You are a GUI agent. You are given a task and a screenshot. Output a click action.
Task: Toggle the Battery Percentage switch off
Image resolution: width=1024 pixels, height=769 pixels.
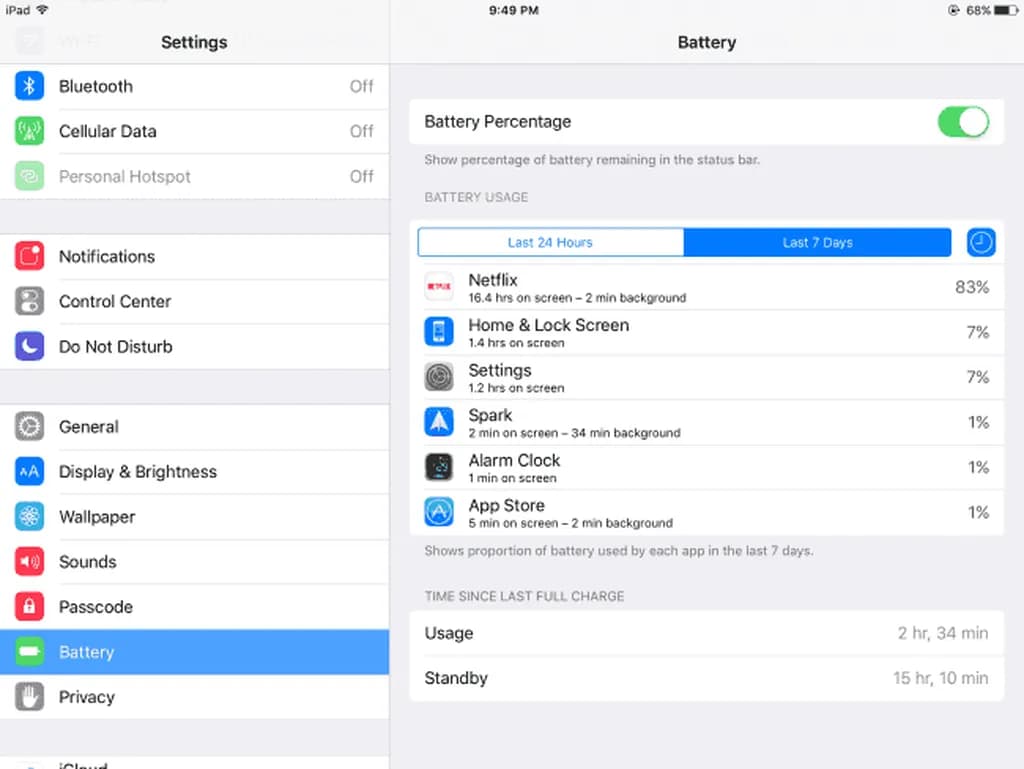pos(963,122)
